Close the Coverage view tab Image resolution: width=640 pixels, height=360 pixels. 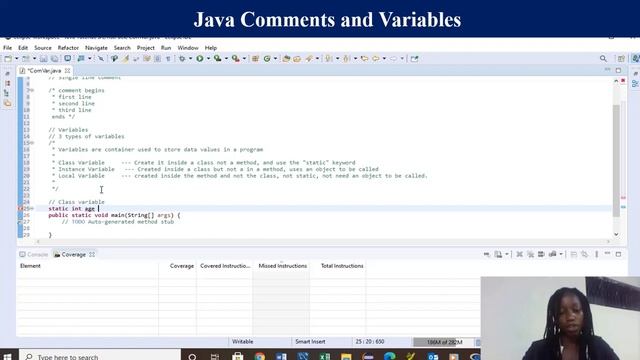pyautogui.click(x=92, y=254)
